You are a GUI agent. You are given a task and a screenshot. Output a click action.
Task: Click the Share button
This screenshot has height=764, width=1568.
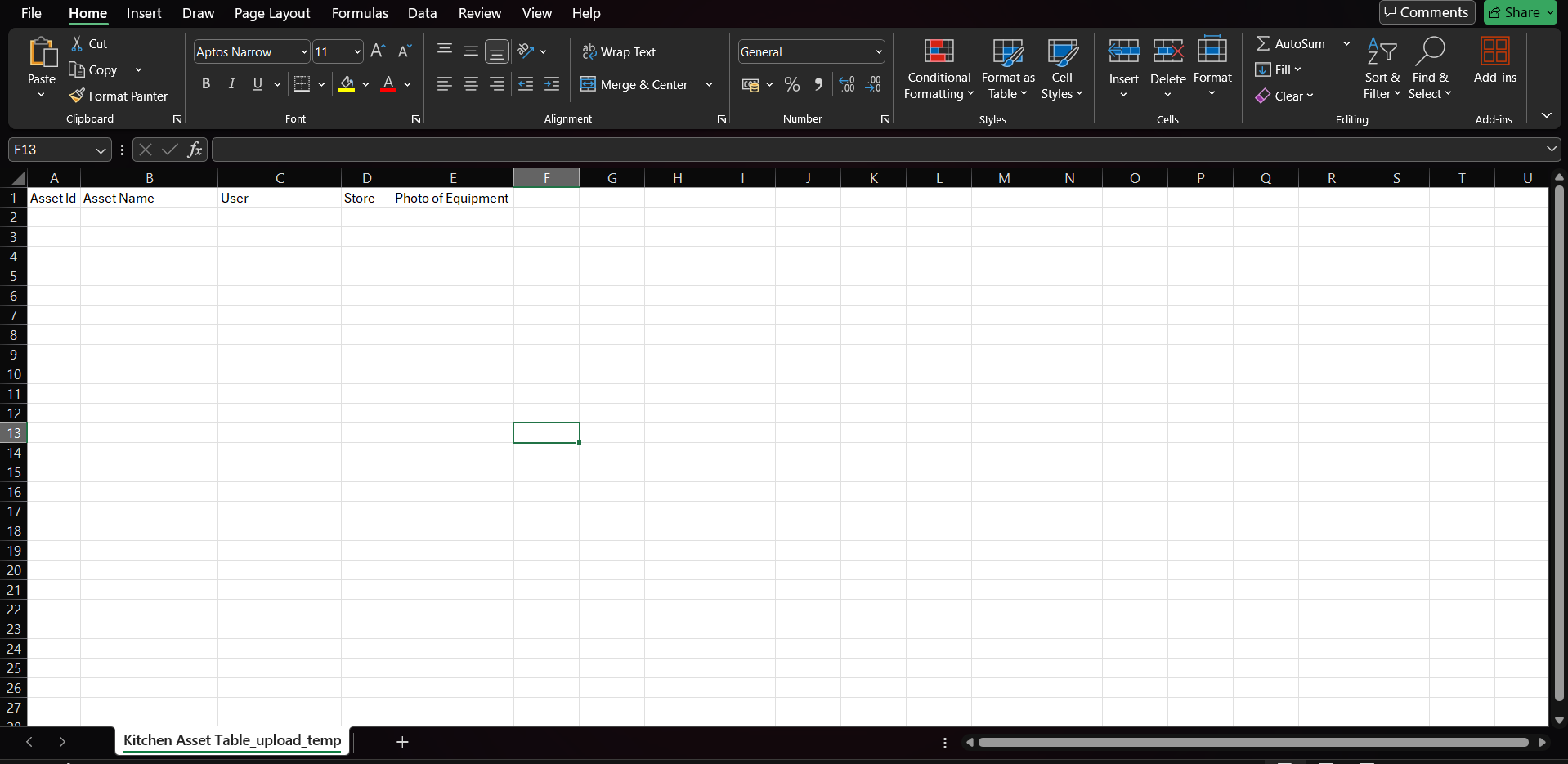pyautogui.click(x=1520, y=12)
